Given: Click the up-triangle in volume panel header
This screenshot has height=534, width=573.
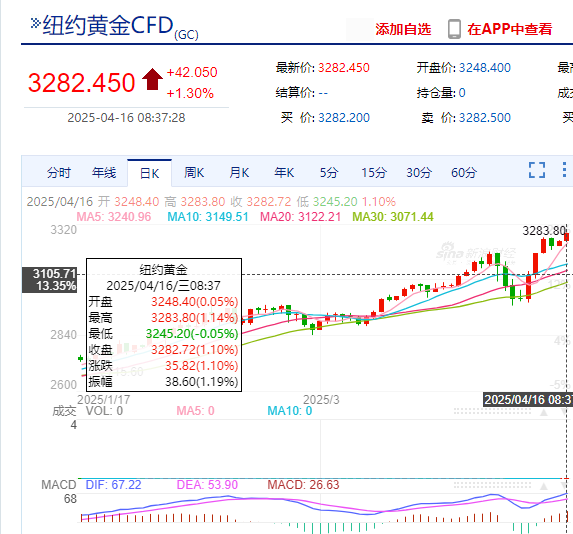Looking at the screenshot, I should coord(544,412).
